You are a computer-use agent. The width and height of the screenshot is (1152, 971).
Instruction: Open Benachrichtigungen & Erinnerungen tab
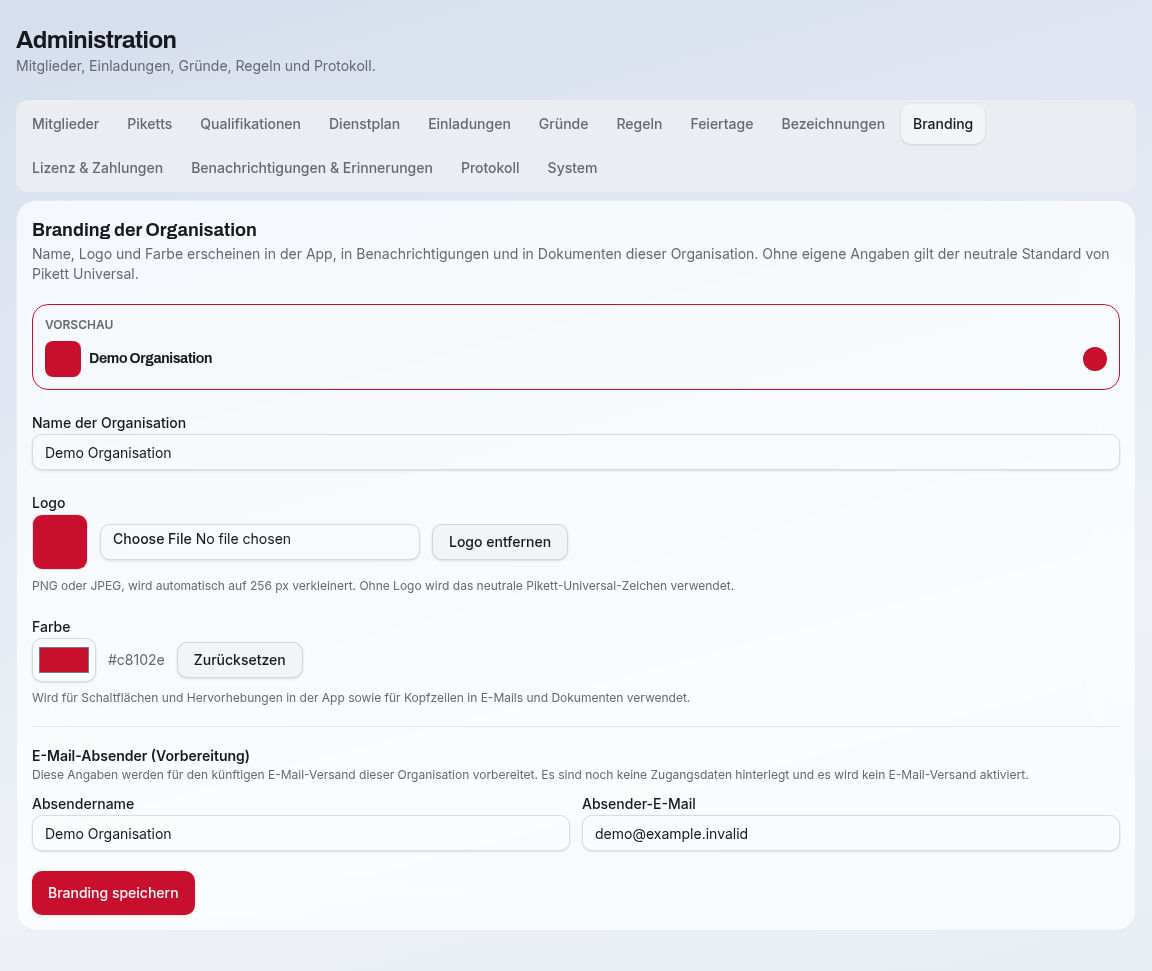[x=312, y=168]
